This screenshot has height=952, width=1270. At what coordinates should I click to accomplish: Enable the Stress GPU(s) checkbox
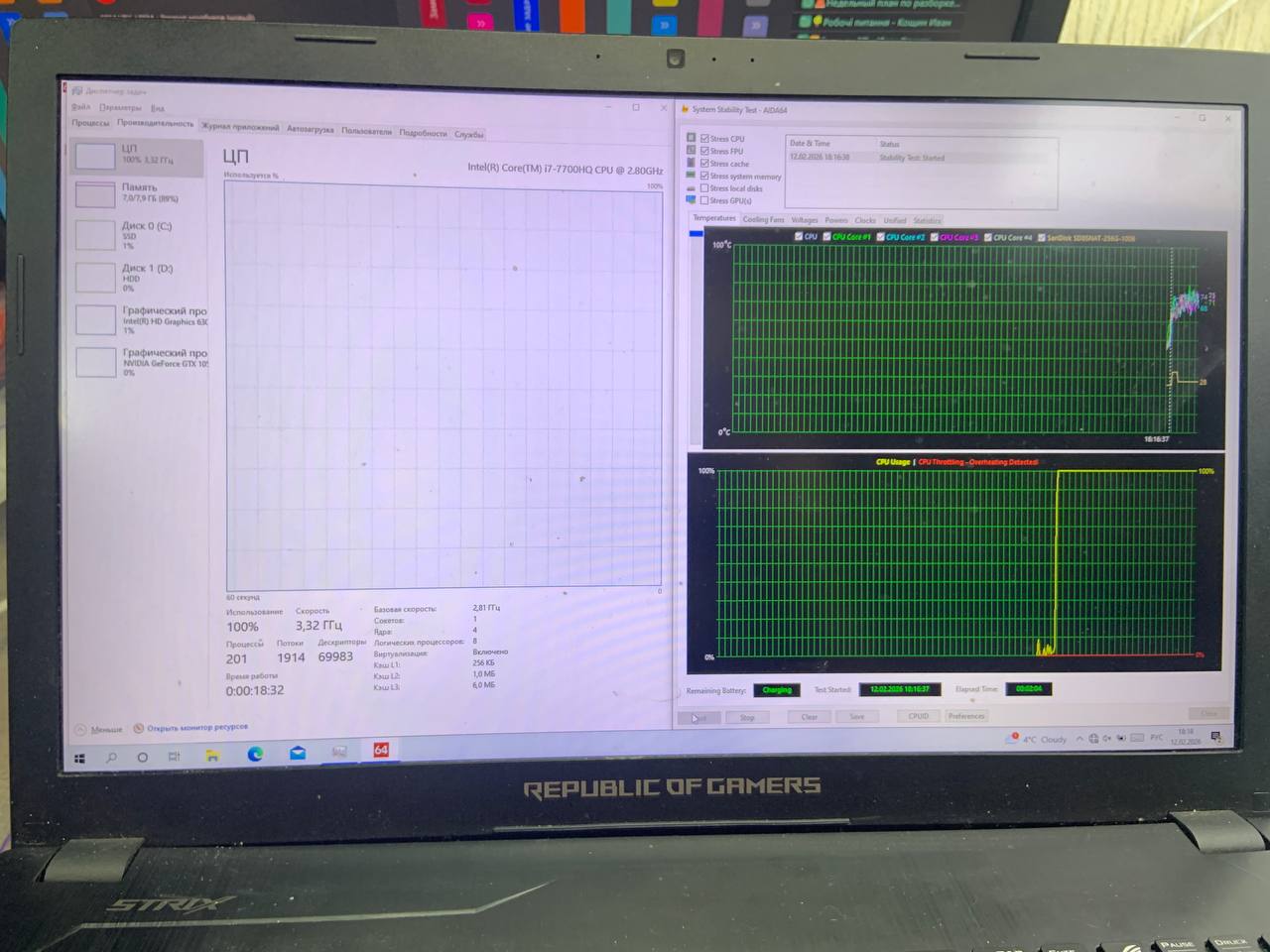tap(704, 200)
